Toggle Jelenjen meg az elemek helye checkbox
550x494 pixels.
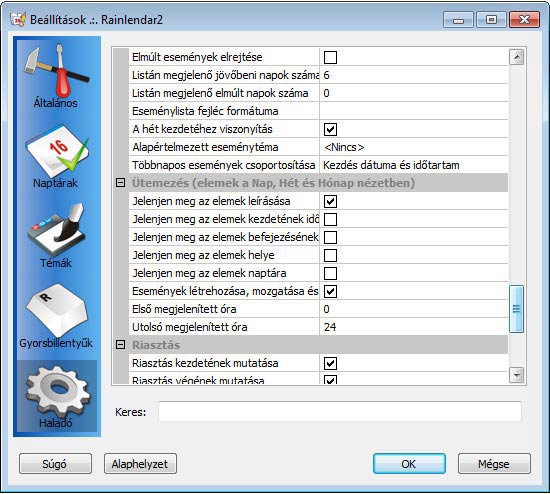[330, 255]
